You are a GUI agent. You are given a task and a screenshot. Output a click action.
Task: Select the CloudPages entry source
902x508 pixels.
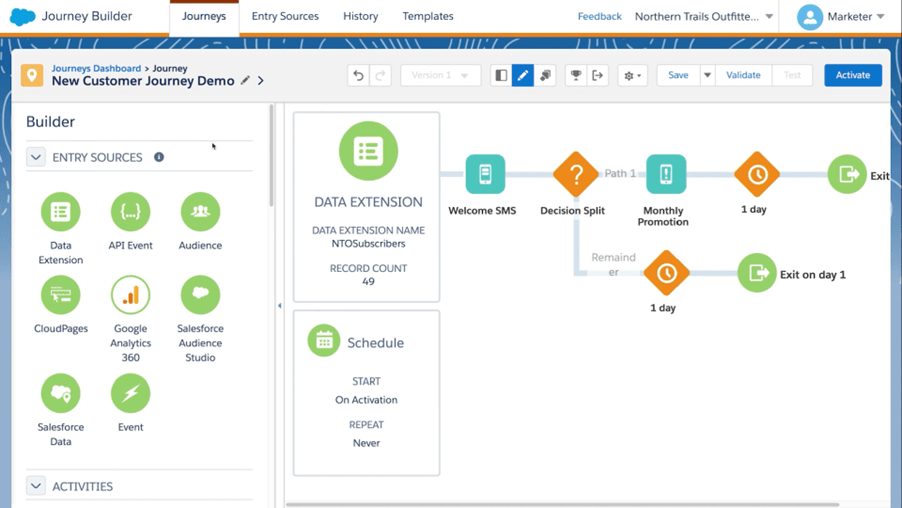[x=60, y=295]
